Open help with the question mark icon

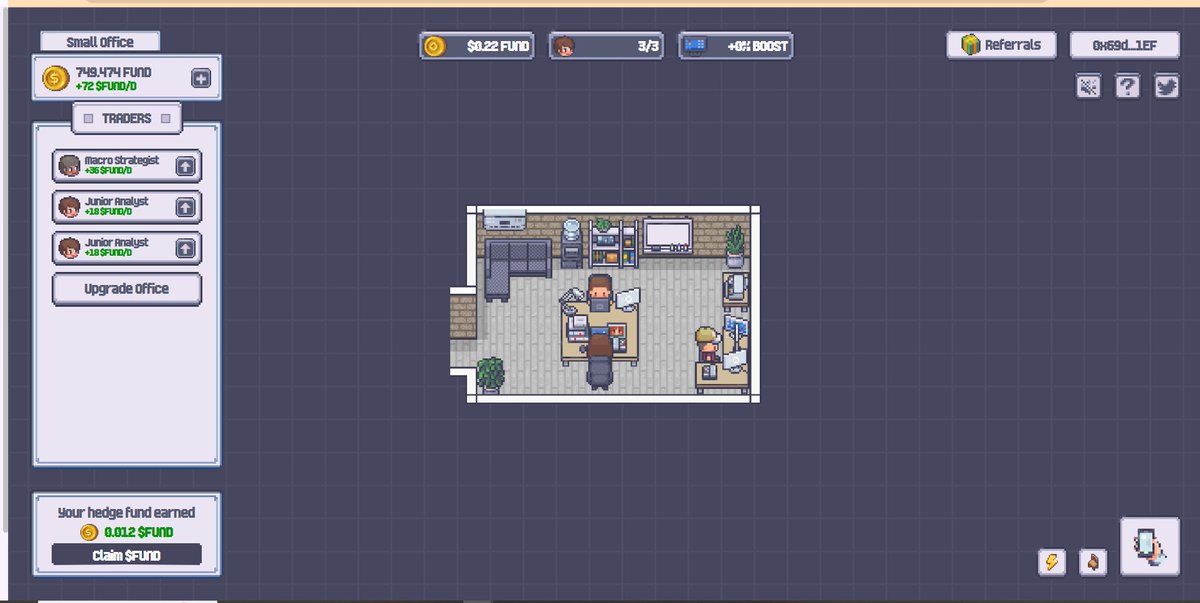tap(1128, 86)
